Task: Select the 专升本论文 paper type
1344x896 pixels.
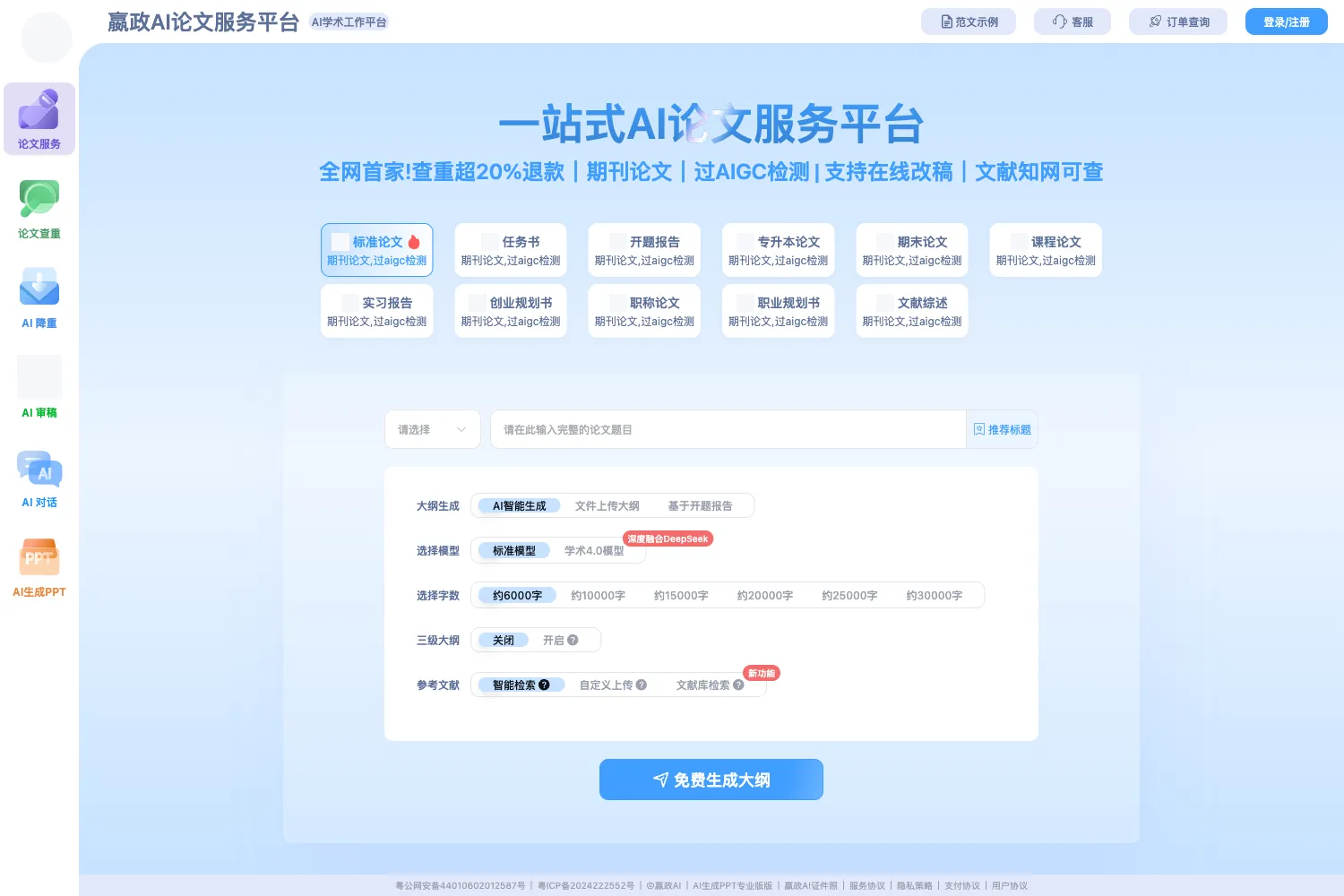Action: click(779, 250)
